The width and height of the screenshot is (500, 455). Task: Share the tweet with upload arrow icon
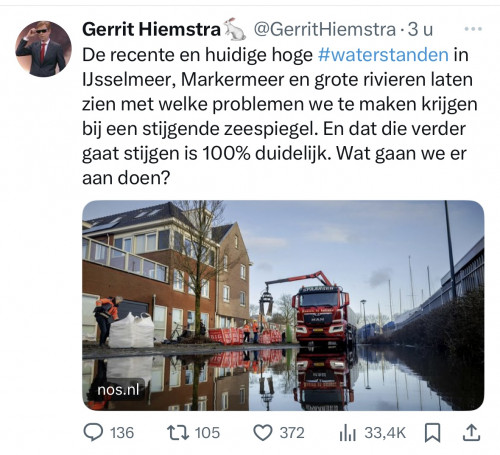point(472,432)
